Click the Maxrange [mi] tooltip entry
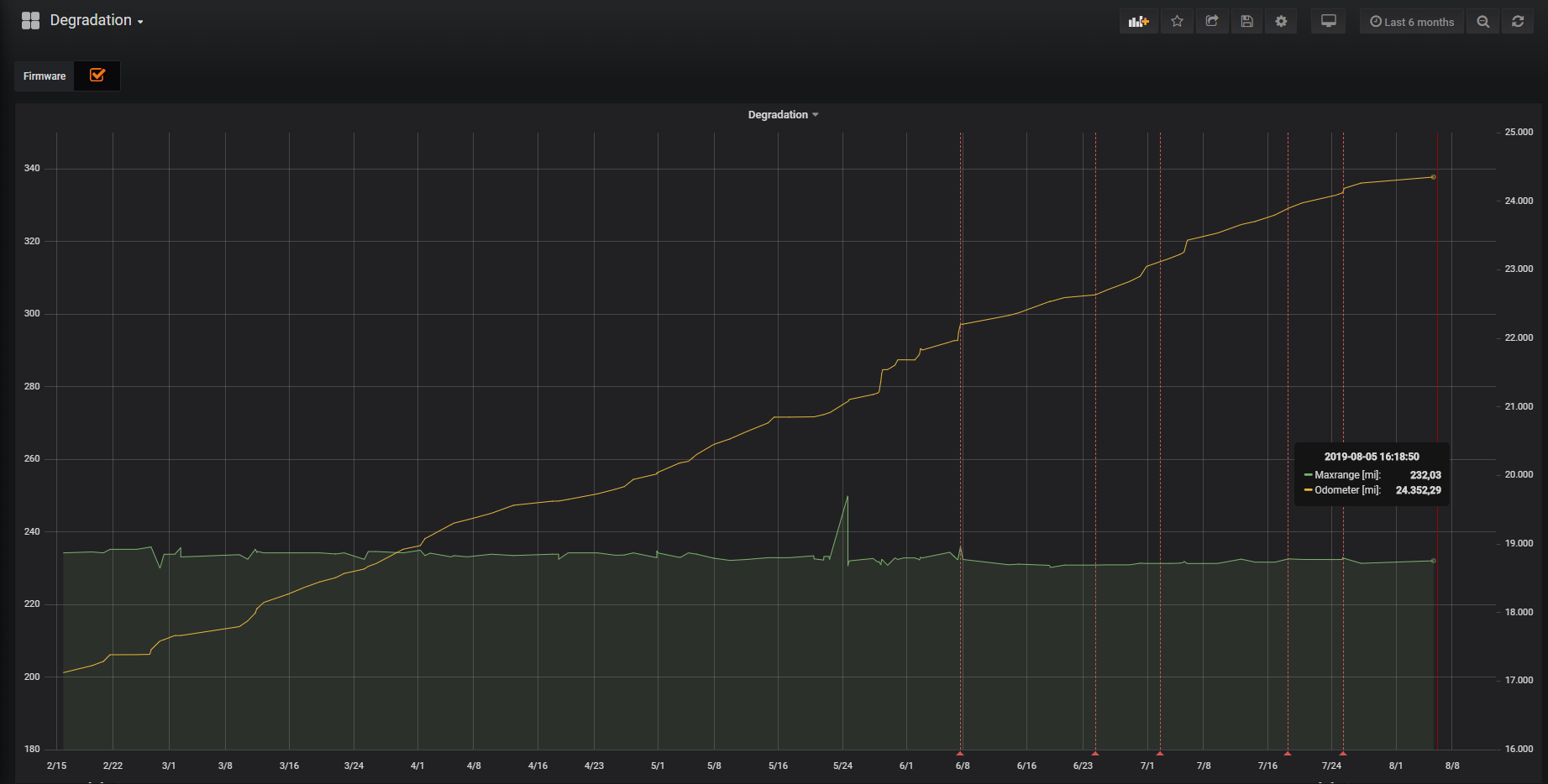The width and height of the screenshot is (1548, 784). (x=1372, y=475)
